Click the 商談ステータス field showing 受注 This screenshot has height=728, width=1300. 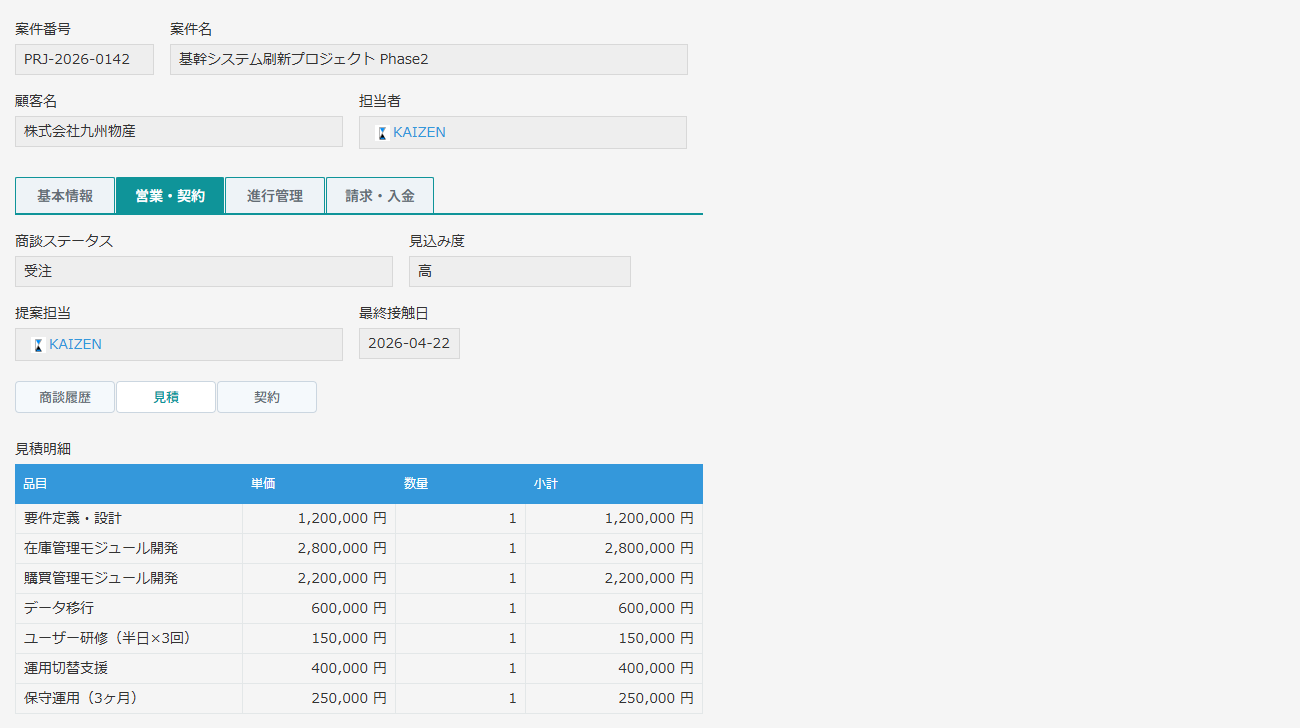pyautogui.click(x=204, y=272)
